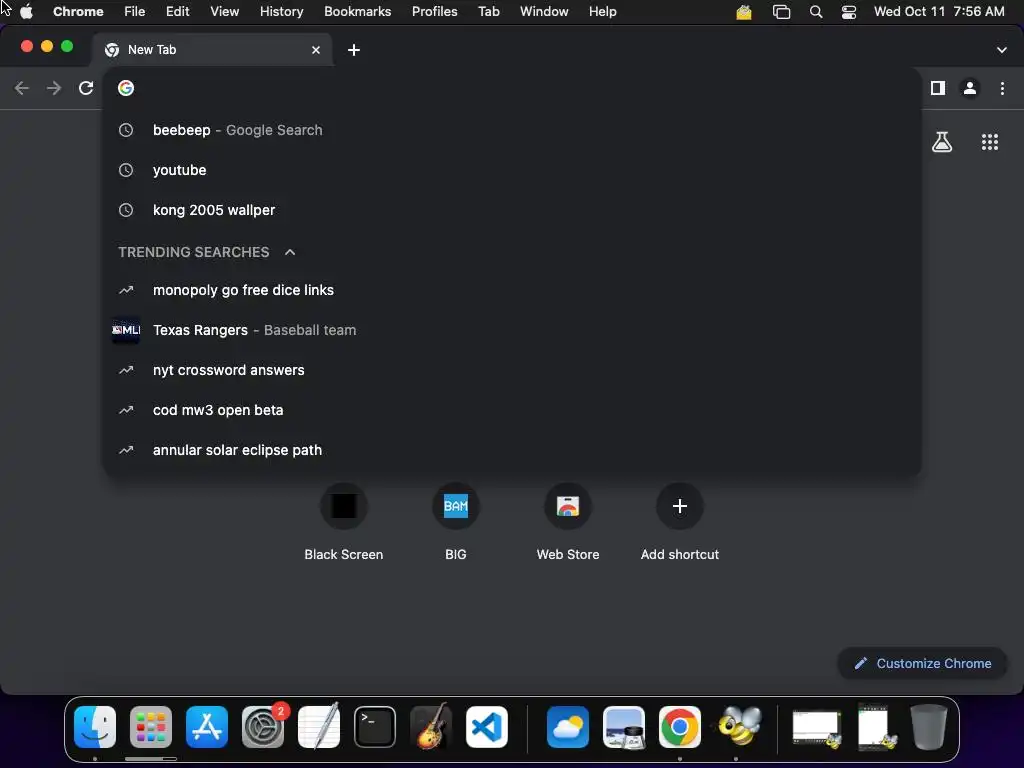Click Chrome icon in the dock
The height and width of the screenshot is (768, 1024).
(x=680, y=727)
